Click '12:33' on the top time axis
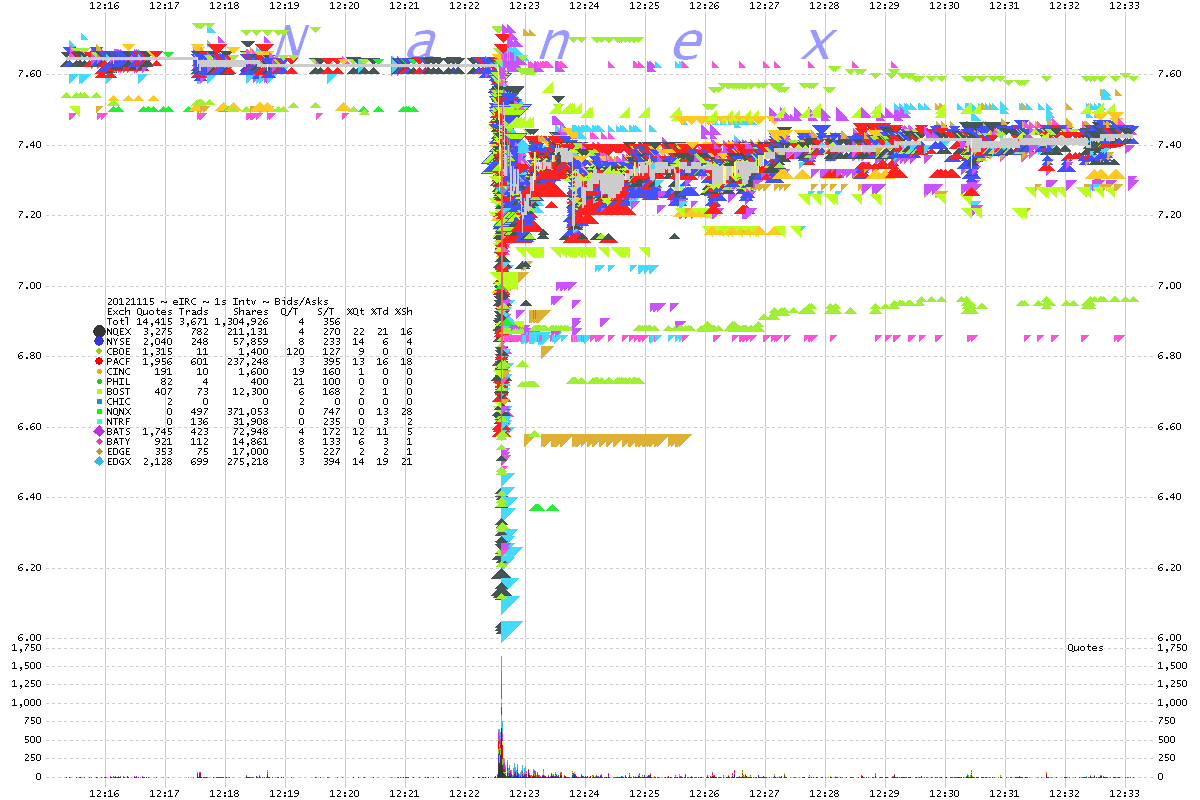This screenshot has width=1200, height=800. pyautogui.click(x=1124, y=6)
